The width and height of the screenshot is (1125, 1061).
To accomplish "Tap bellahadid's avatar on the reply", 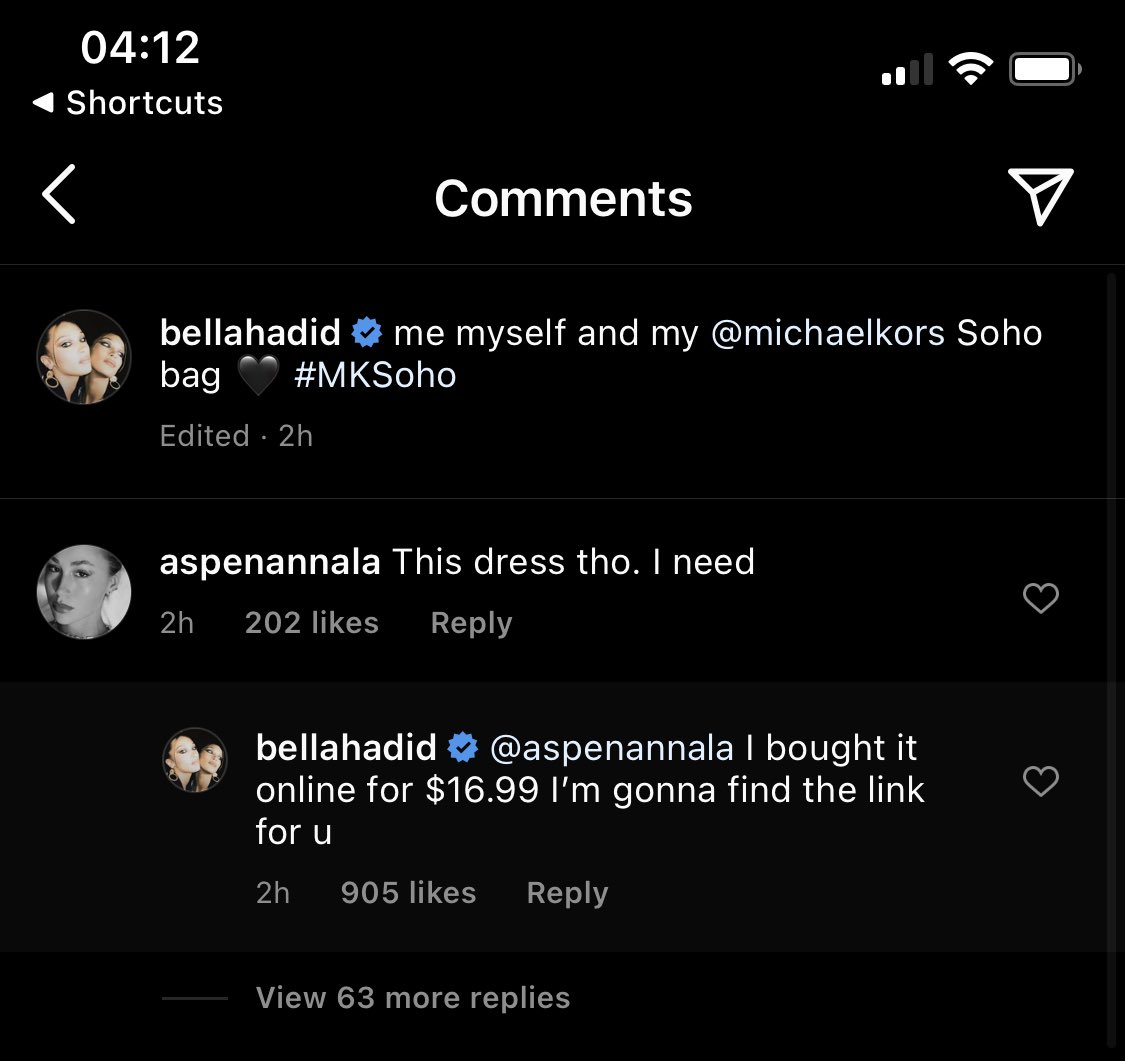I will coord(195,761).
